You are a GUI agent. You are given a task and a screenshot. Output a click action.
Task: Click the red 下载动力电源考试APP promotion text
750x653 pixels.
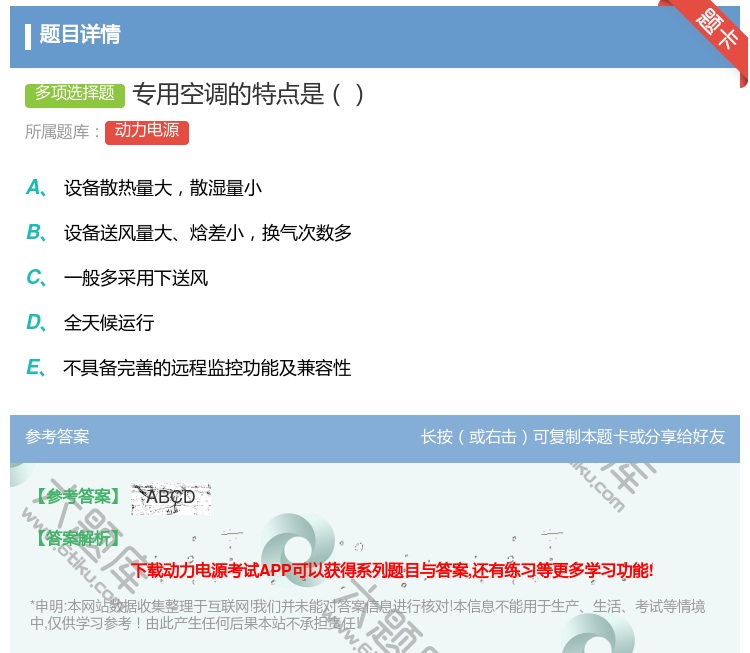[392, 570]
